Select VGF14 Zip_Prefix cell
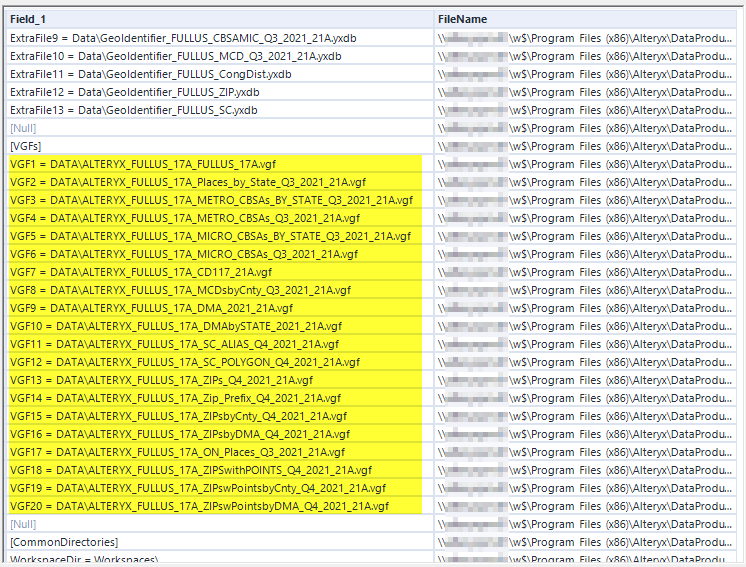 pyautogui.click(x=220, y=398)
